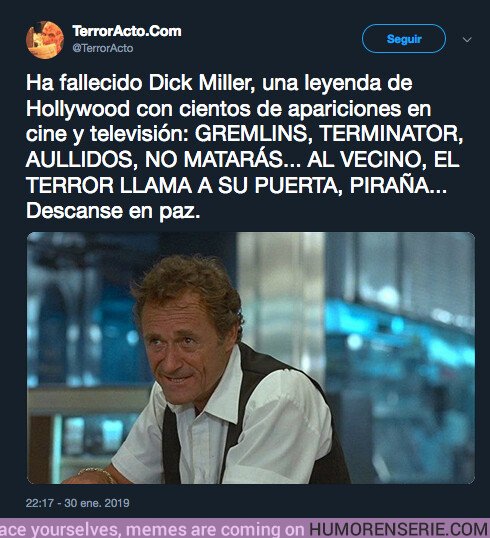Open the @TerrorActo handle link
Image resolution: width=490 pixels, height=538 pixels.
103,48
